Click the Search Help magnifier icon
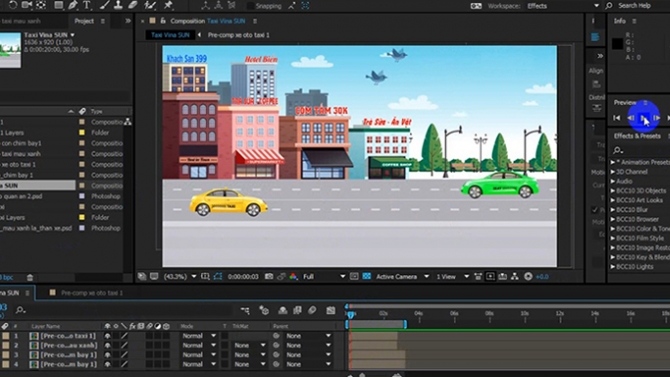Viewport: 670px width, 377px height. 609,6
